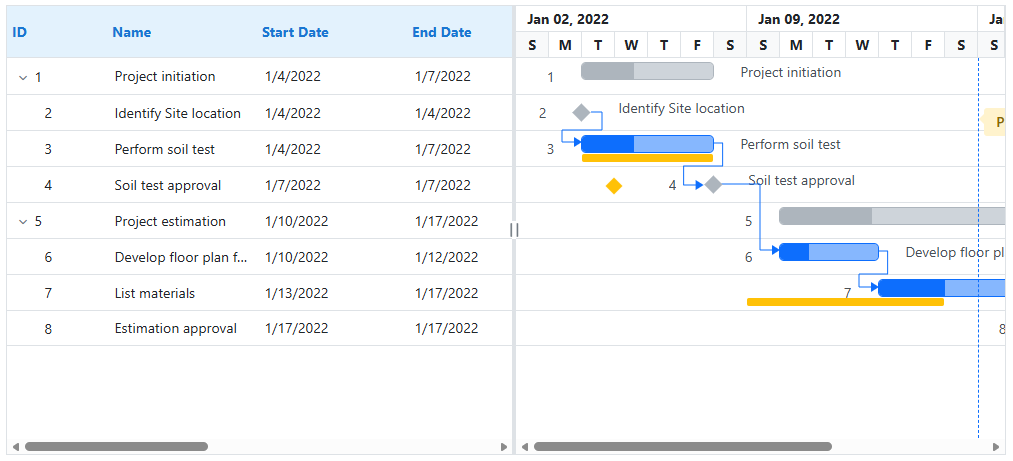
Task: Select the Perform soil test blue taskbar
Action: tap(647, 144)
